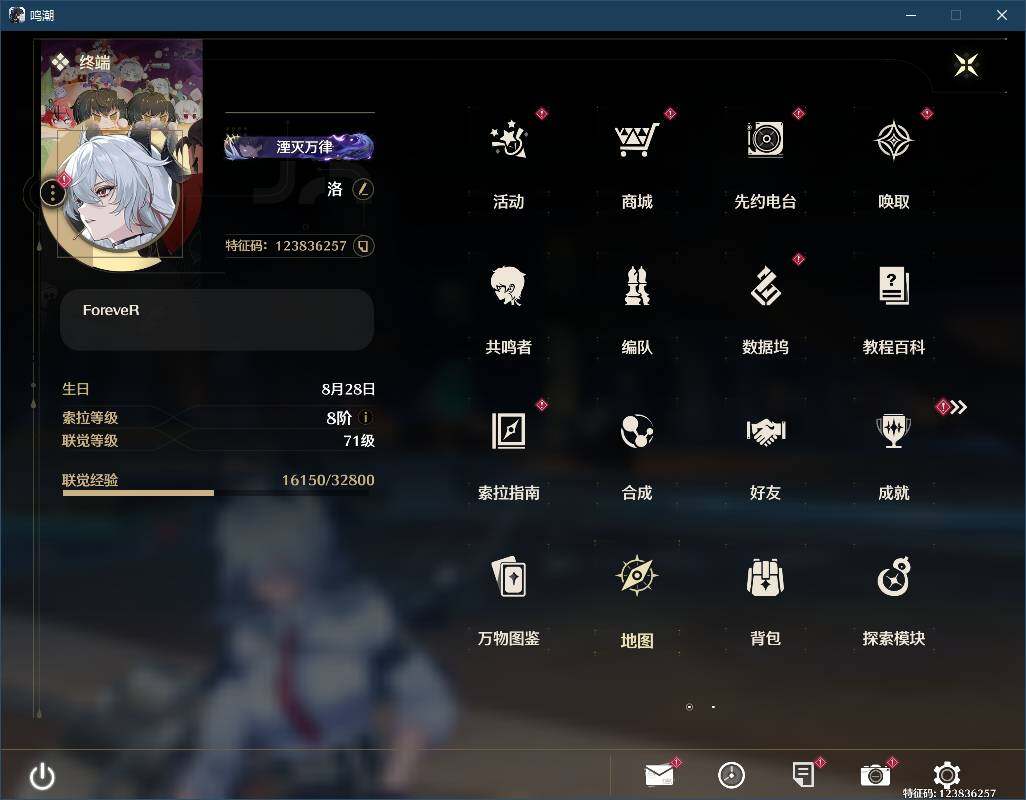Open the 唤取 convene screen
The width and height of the screenshot is (1026, 800).
[x=893, y=160]
